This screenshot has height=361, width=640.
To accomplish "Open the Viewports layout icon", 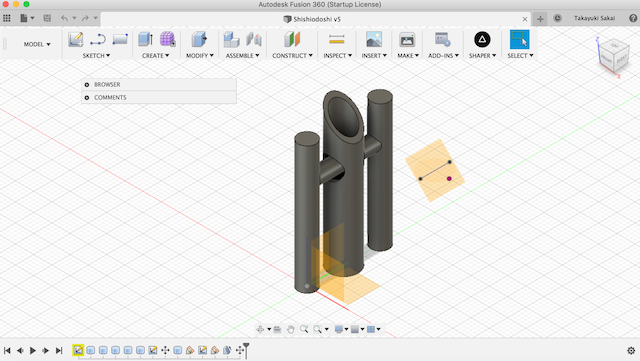I will point(371,329).
